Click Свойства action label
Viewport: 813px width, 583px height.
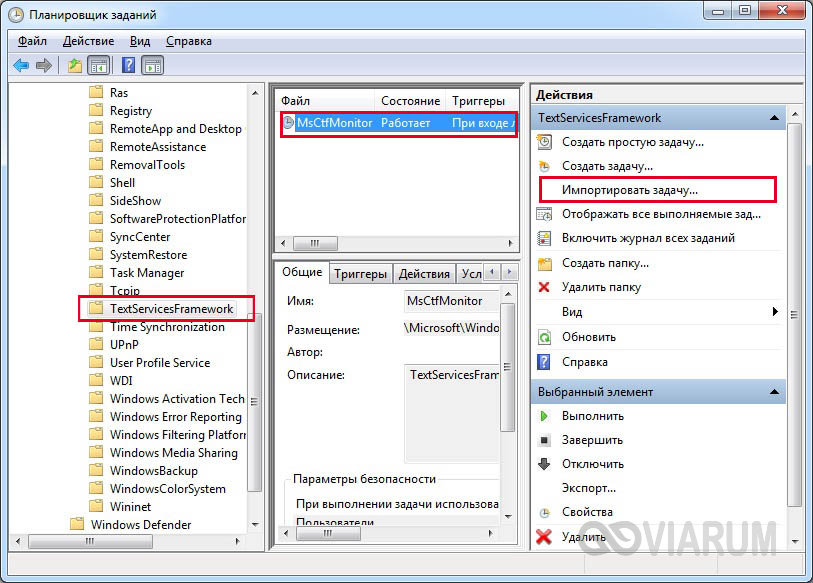[x=587, y=512]
